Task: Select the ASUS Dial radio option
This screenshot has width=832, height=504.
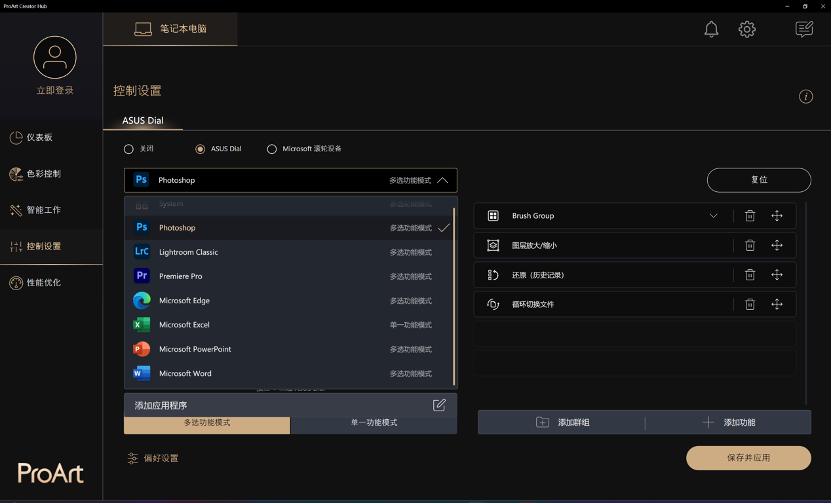Action: [200, 149]
